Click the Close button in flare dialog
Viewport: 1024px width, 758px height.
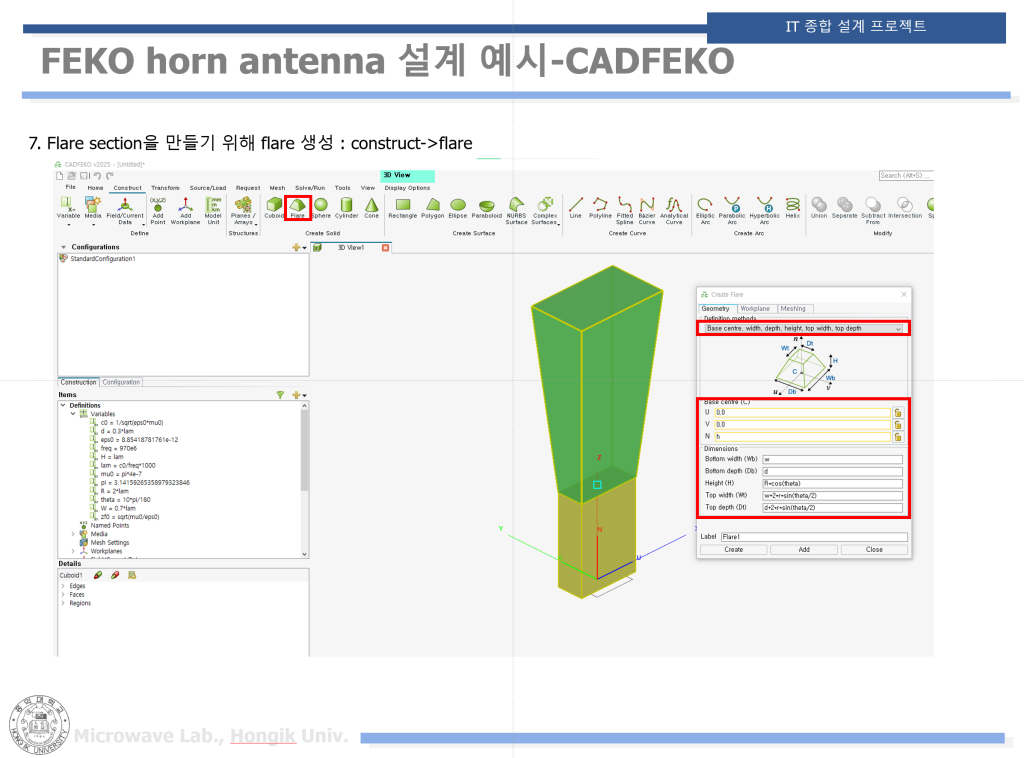[x=874, y=550]
